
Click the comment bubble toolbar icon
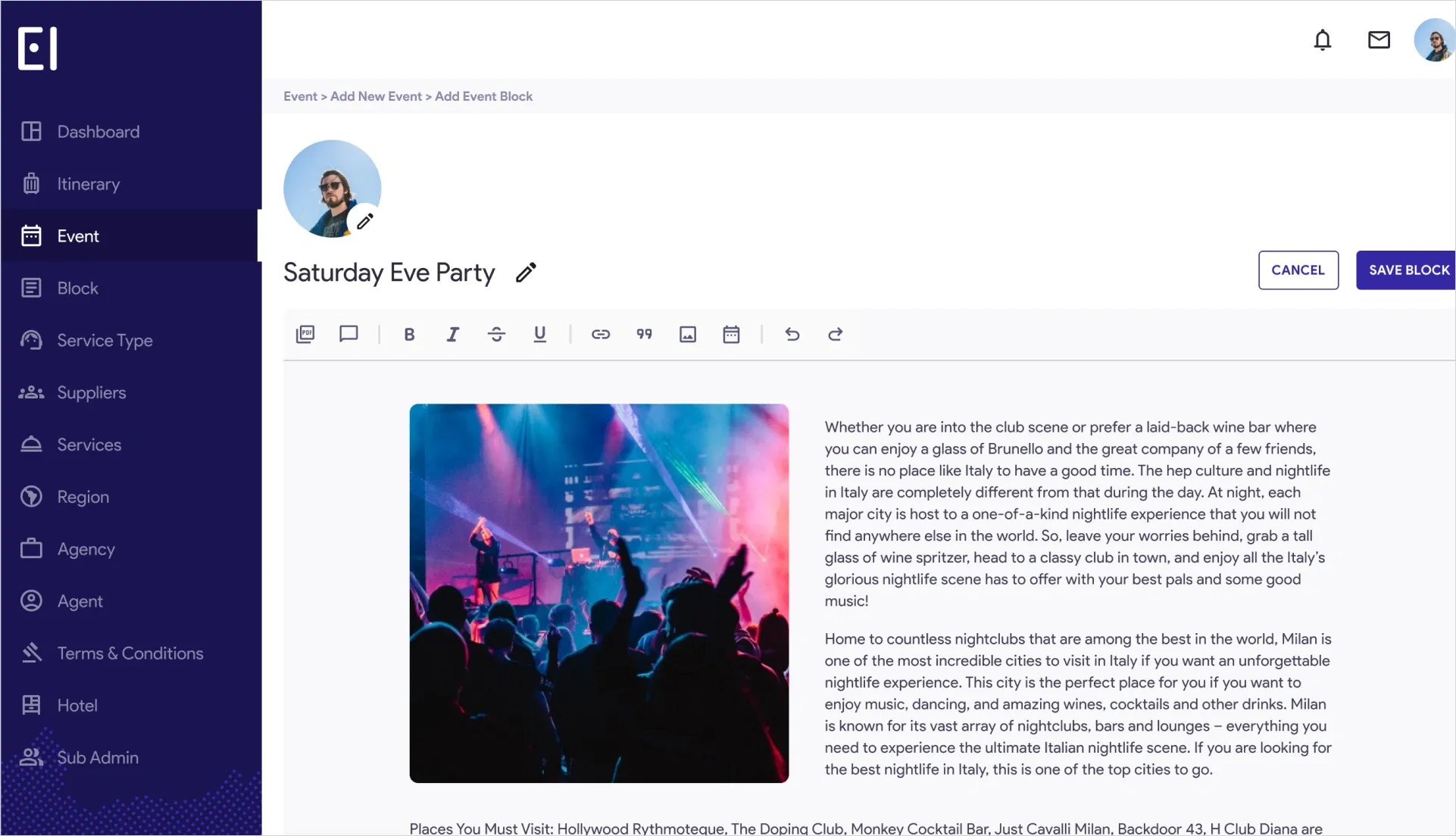point(348,334)
